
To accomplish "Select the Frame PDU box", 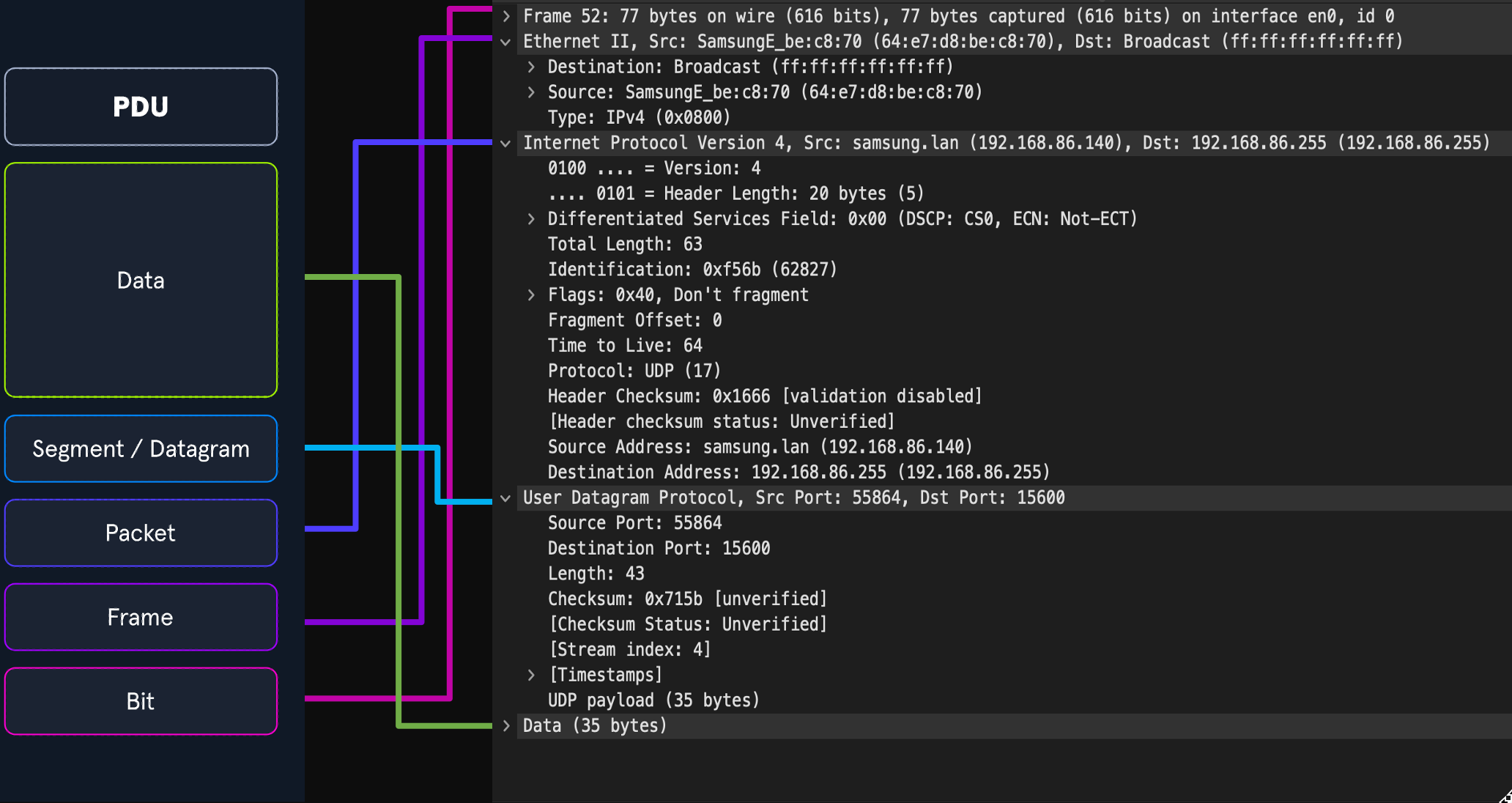I will tap(141, 618).
